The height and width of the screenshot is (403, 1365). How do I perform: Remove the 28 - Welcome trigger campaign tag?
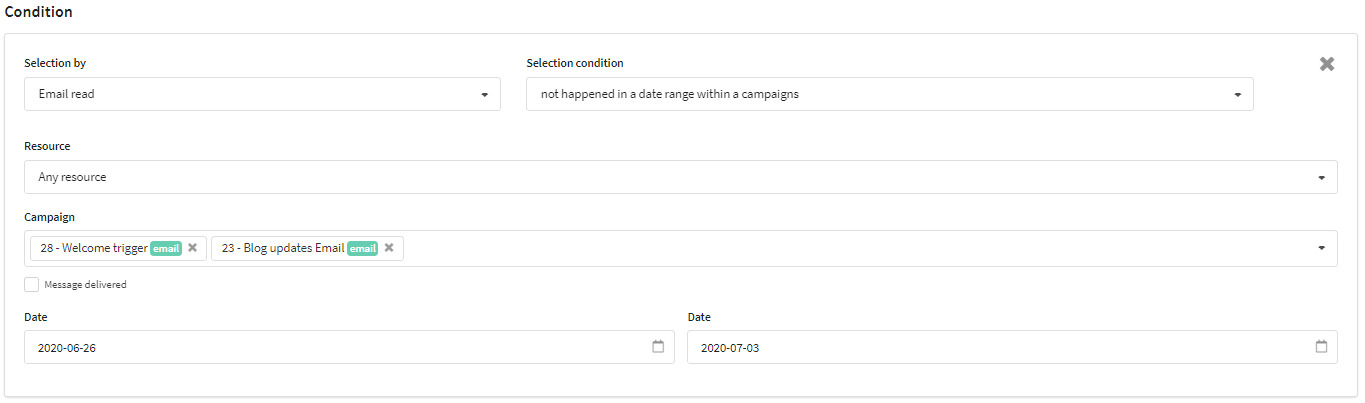[192, 248]
